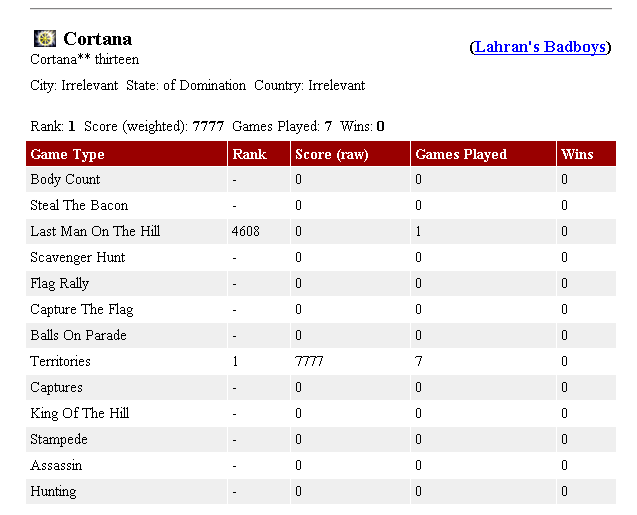Click the Balls On Parade entry
This screenshot has height=515, width=637.
pos(78,336)
